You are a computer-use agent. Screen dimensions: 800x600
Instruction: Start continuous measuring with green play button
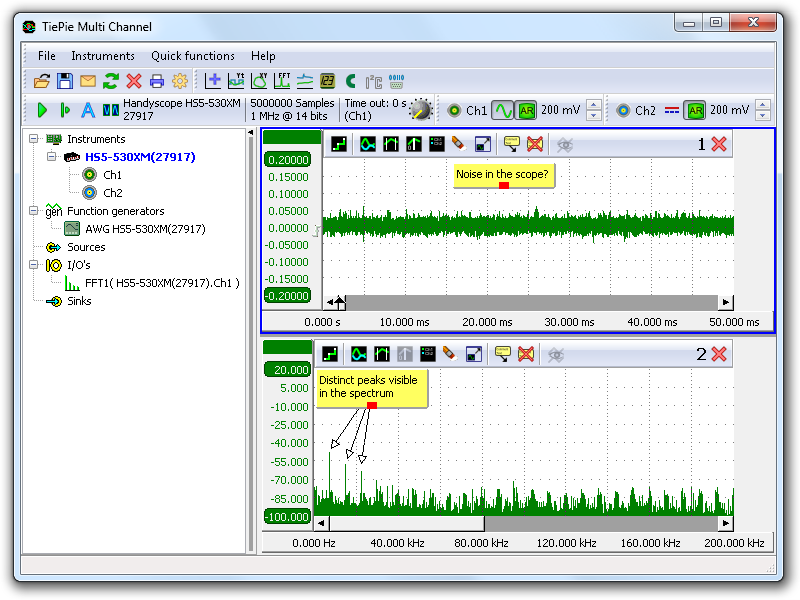pos(42,110)
